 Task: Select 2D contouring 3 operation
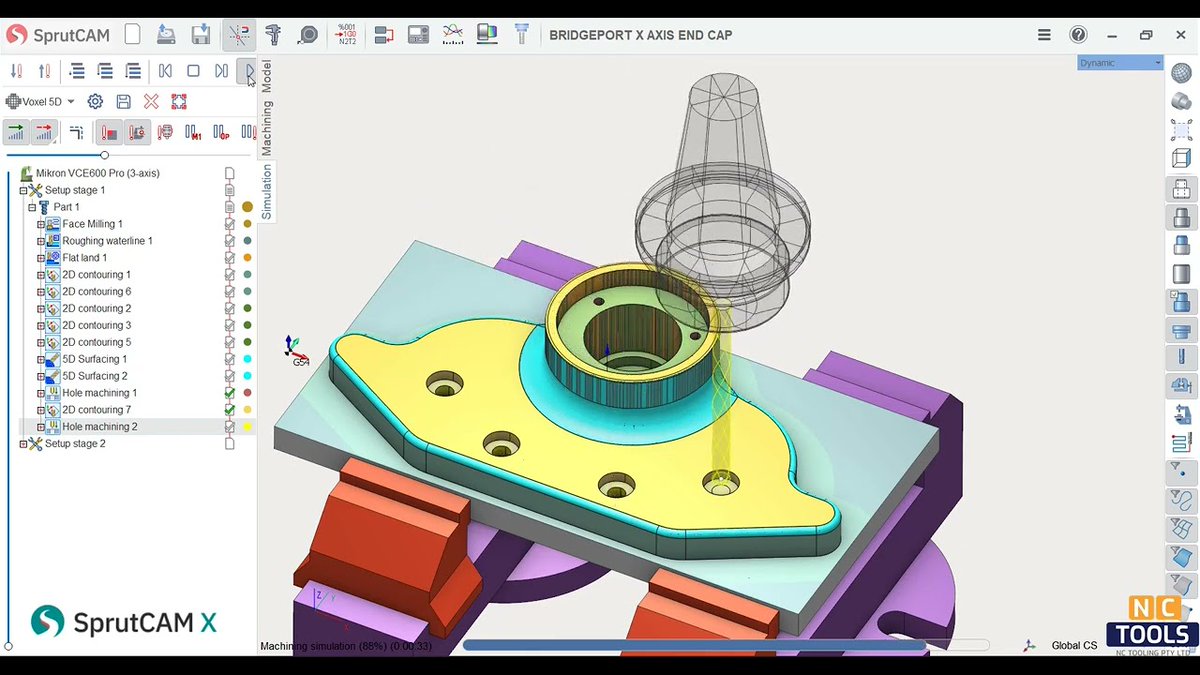pyautogui.click(x=97, y=325)
